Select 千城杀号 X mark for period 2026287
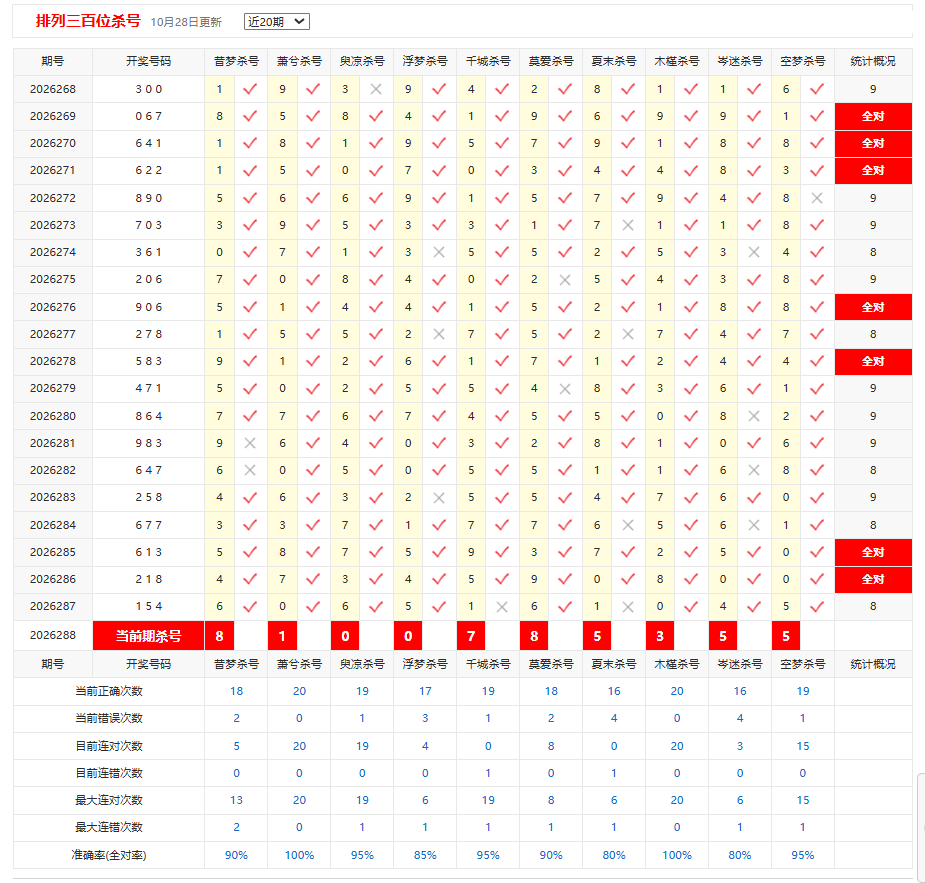This screenshot has width=925, height=883. (502, 607)
